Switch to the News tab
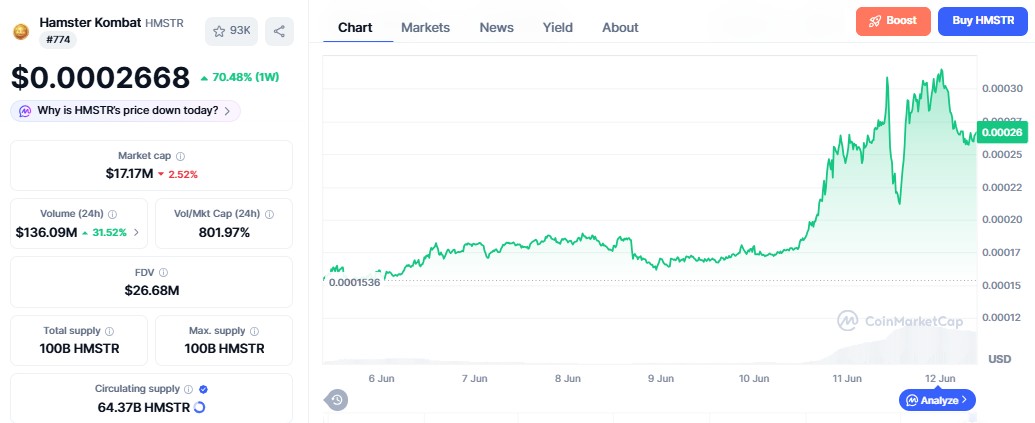Image resolution: width=1035 pixels, height=423 pixels. pos(496,28)
